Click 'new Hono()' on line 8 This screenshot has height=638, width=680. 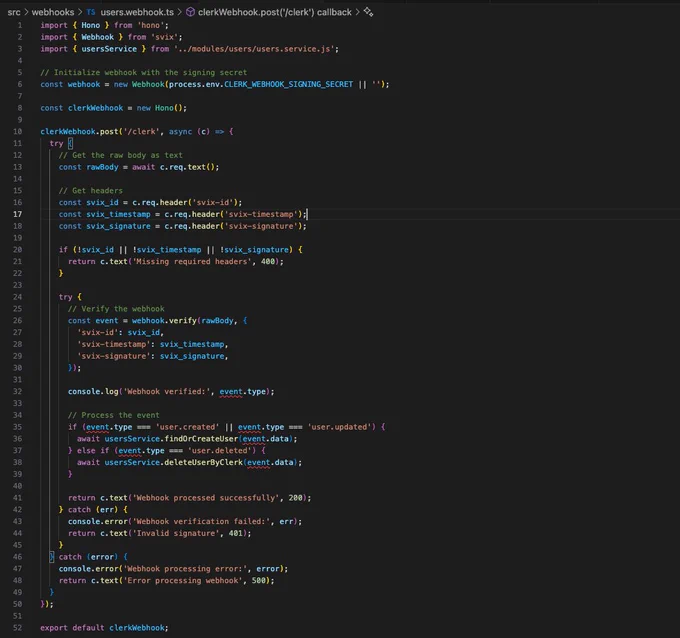(x=161, y=108)
